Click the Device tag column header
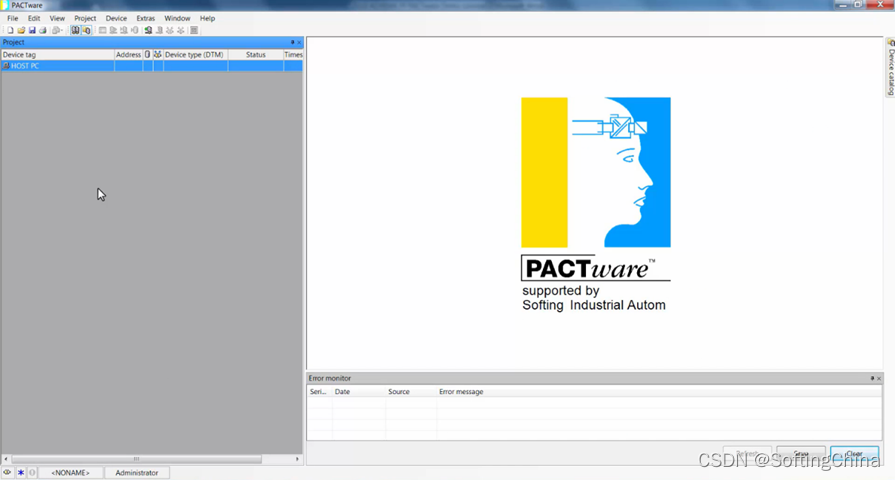This screenshot has height=480, width=895. click(58, 55)
